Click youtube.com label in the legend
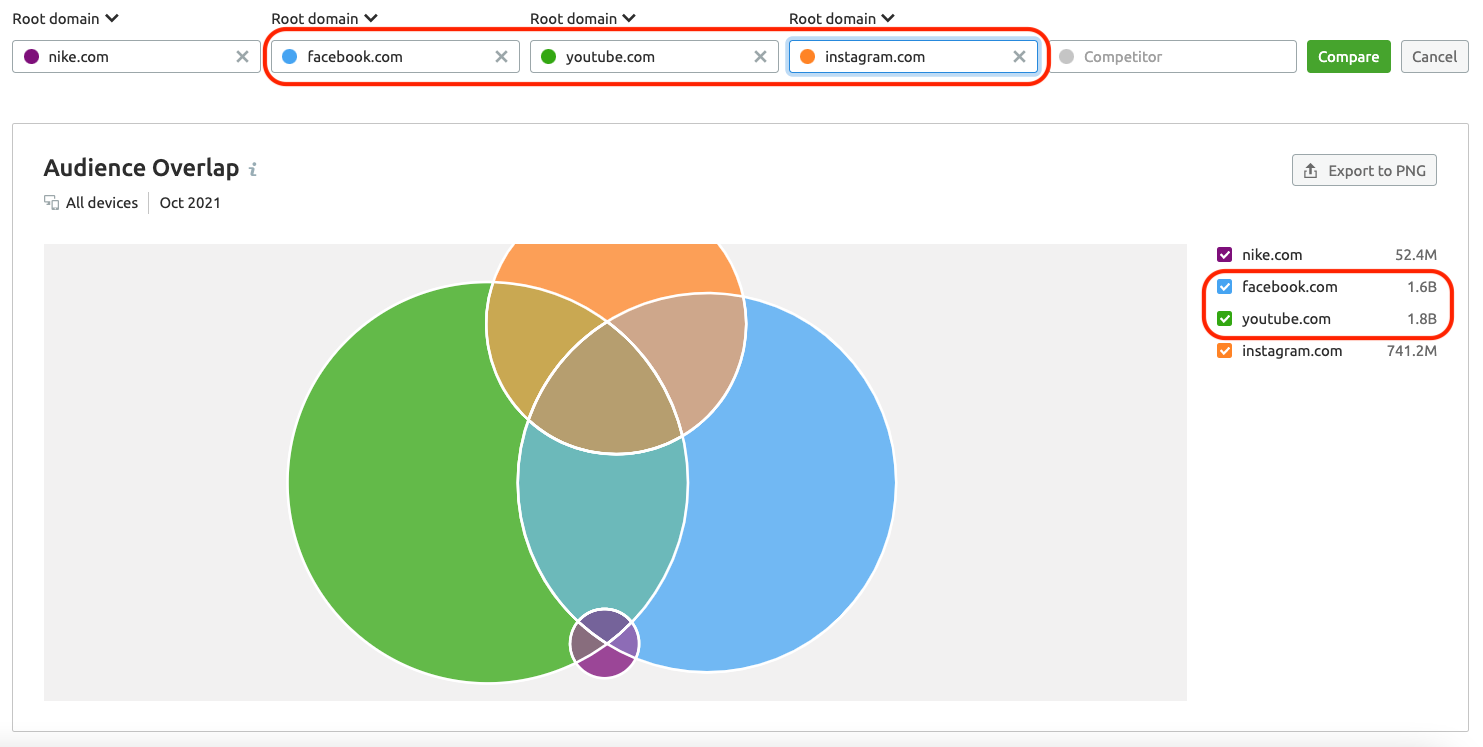Screen dimensions: 1483x747 click(x=1286, y=319)
